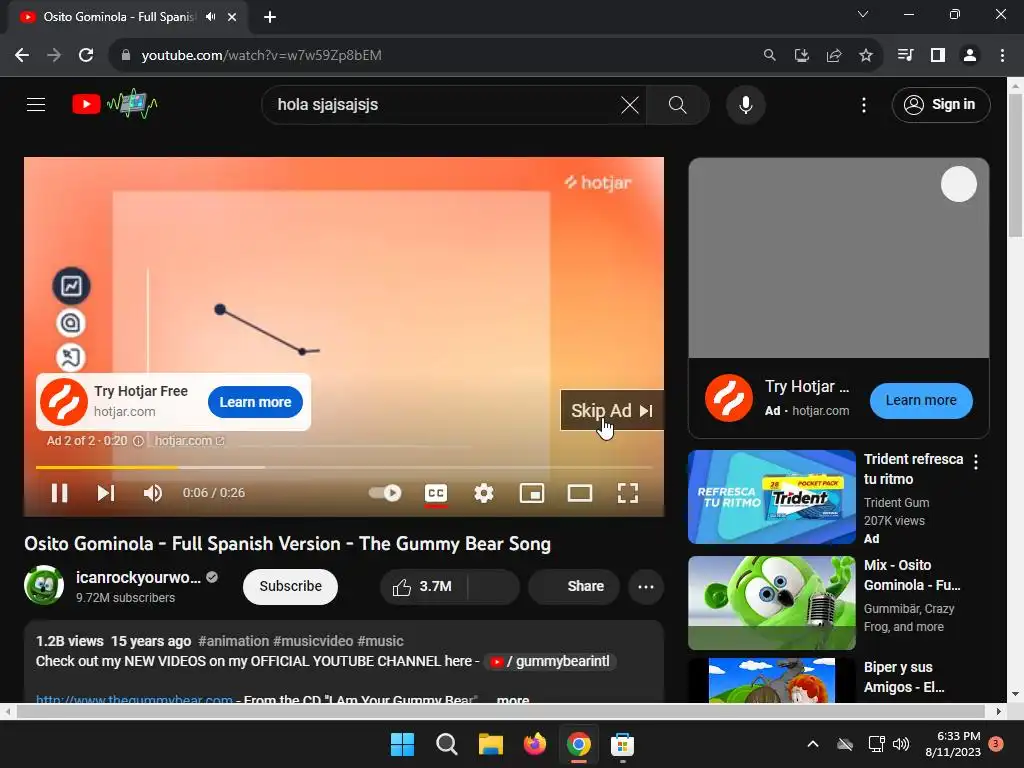Open the YouTube guide hamburger menu
Screen dimensions: 1024x768
[x=36, y=104]
